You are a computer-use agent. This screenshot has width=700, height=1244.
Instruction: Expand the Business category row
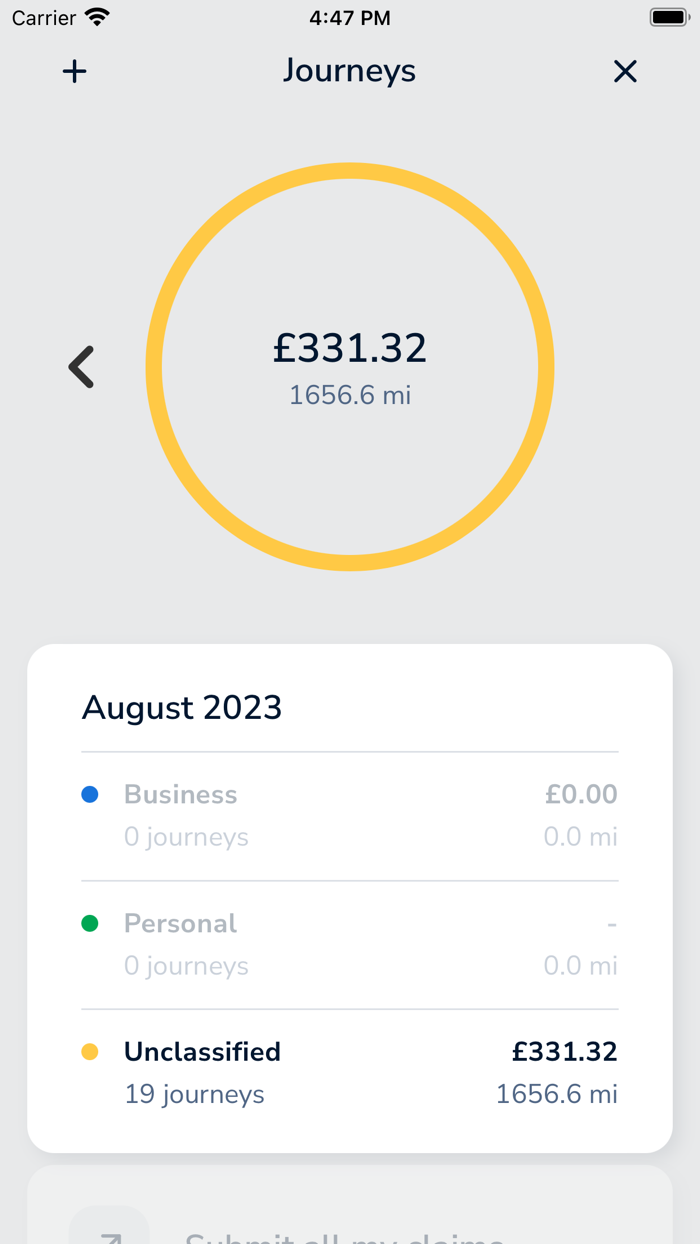pyautogui.click(x=350, y=814)
